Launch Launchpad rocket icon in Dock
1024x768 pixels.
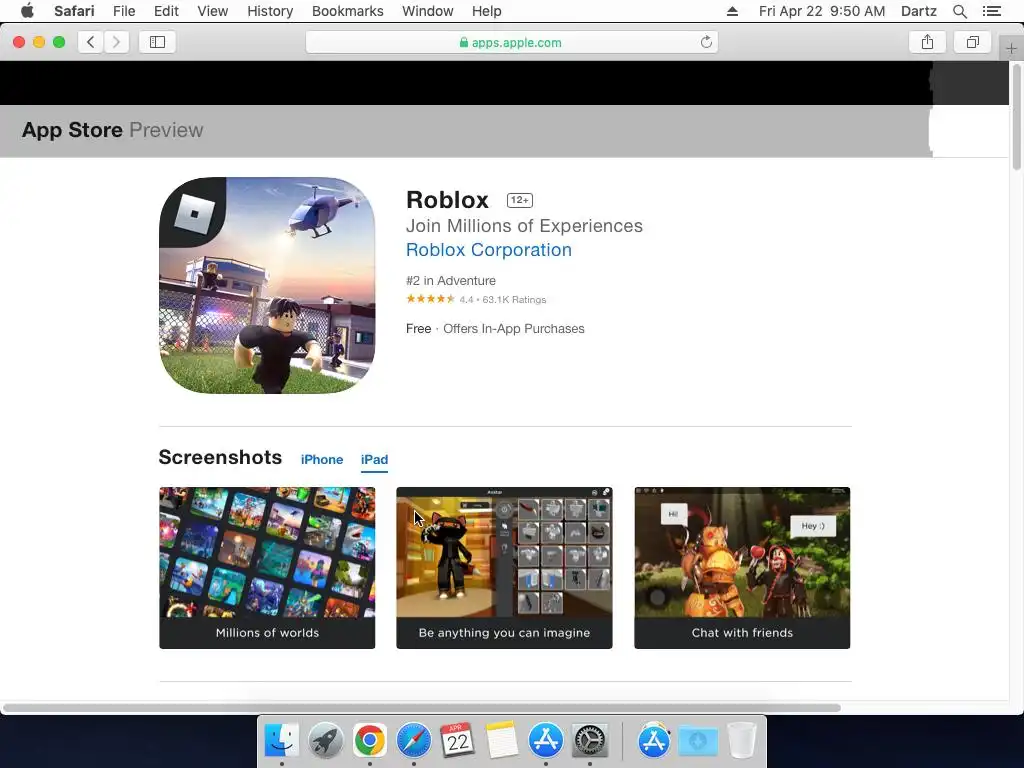coord(325,740)
